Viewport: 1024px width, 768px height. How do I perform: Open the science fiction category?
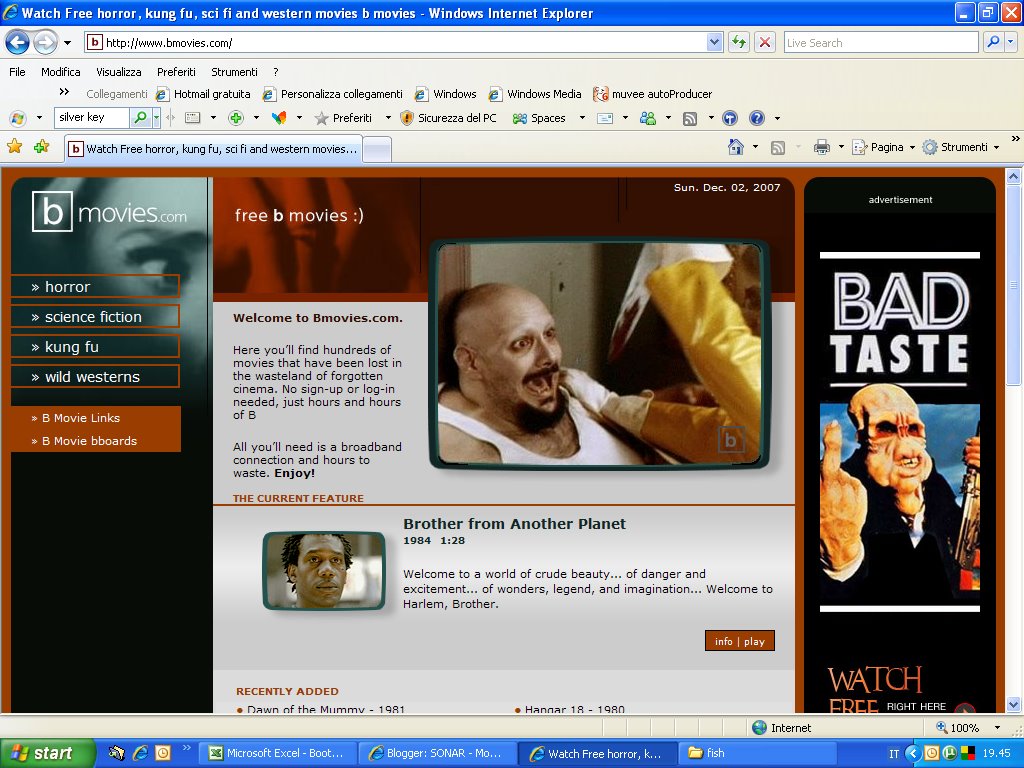click(95, 317)
